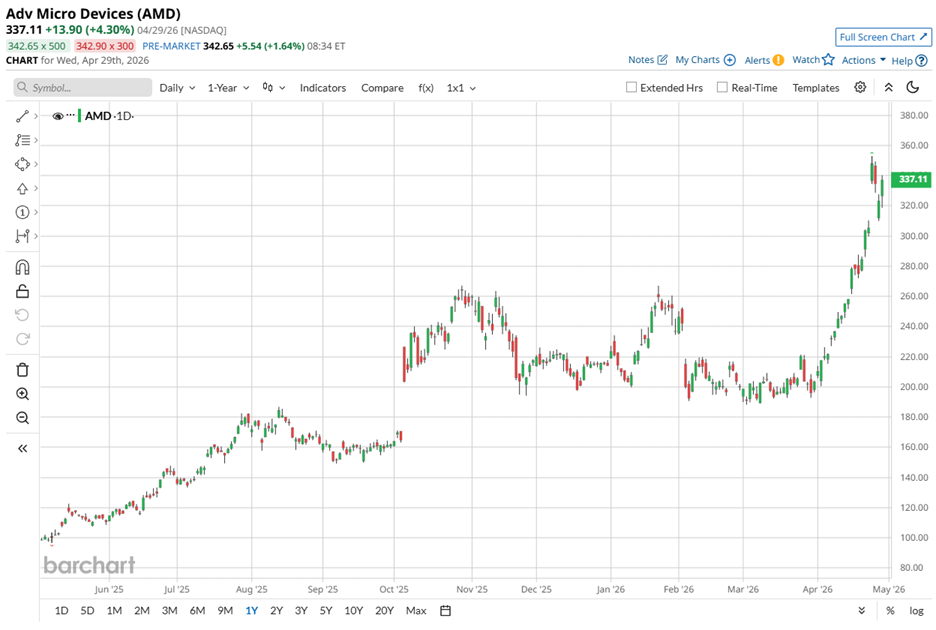Click the lock drawings icon
Screen dimensions: 936x630
[22, 291]
